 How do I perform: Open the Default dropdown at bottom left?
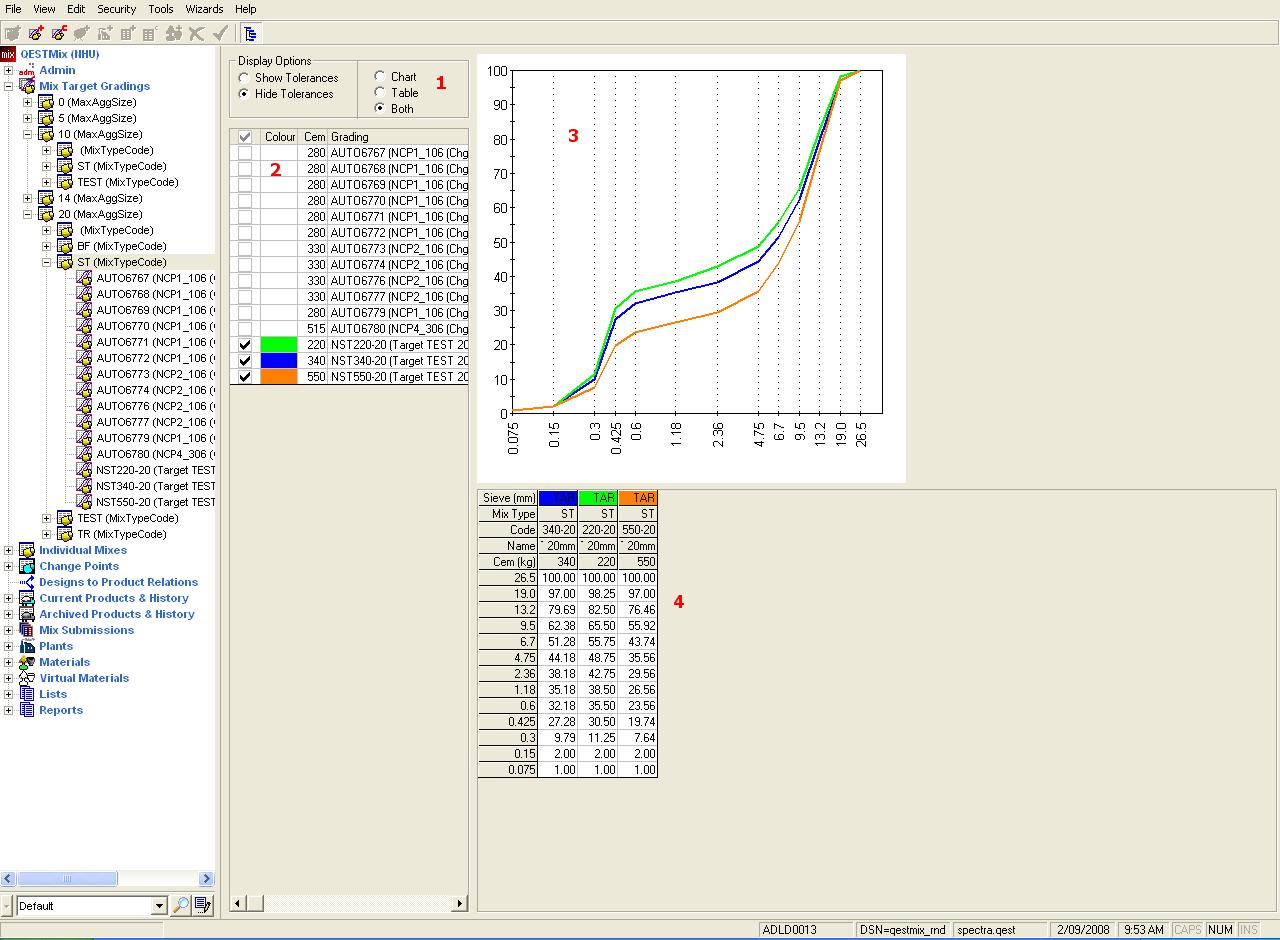[158, 906]
